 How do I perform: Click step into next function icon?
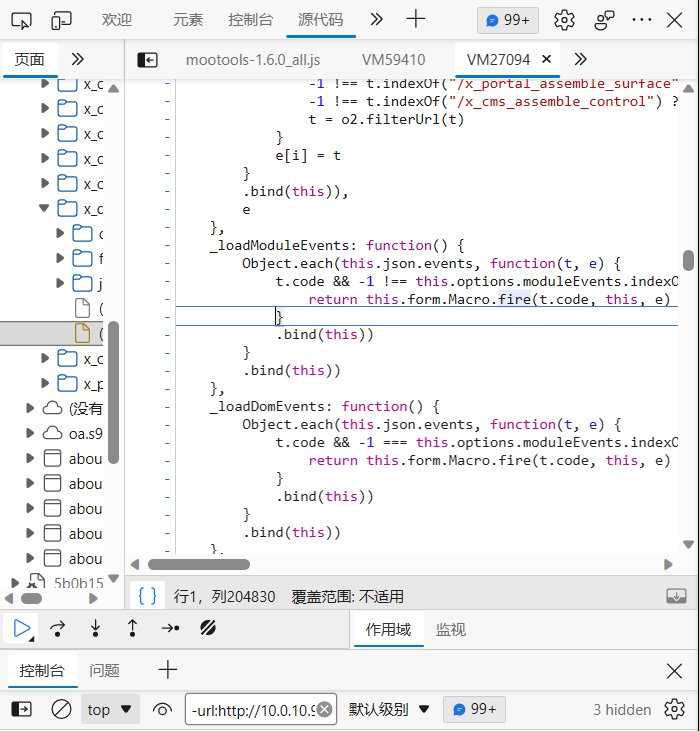tap(95, 628)
